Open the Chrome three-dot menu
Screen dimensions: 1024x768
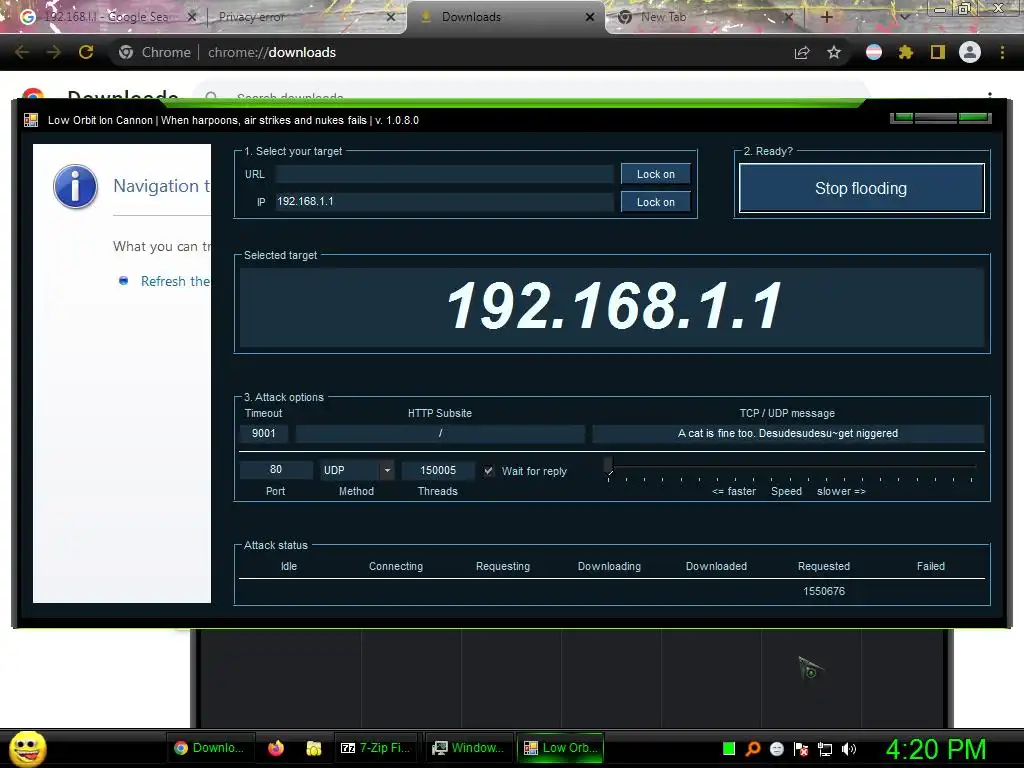pos(1002,52)
